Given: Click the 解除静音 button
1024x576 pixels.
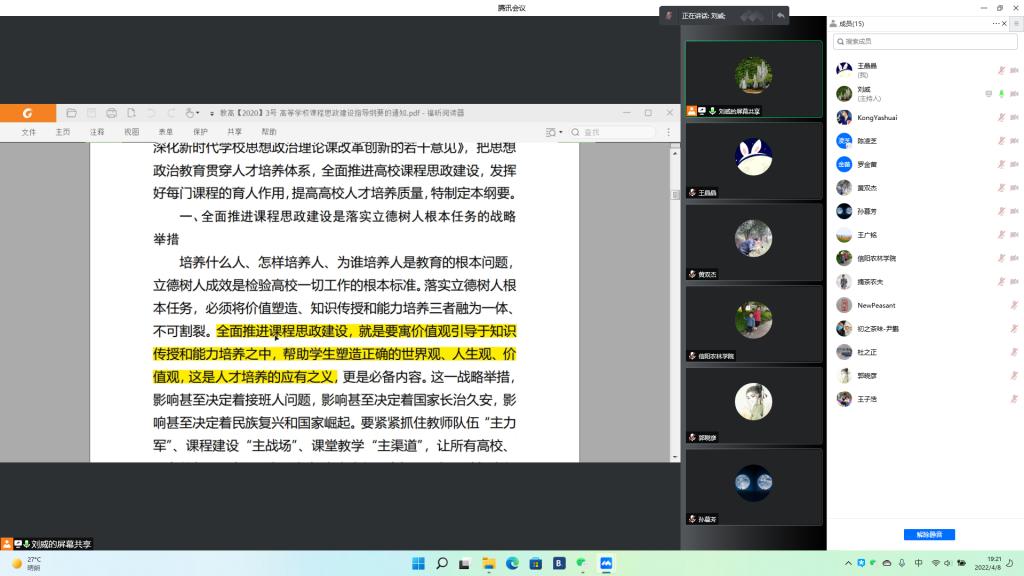Looking at the screenshot, I should (929, 534).
